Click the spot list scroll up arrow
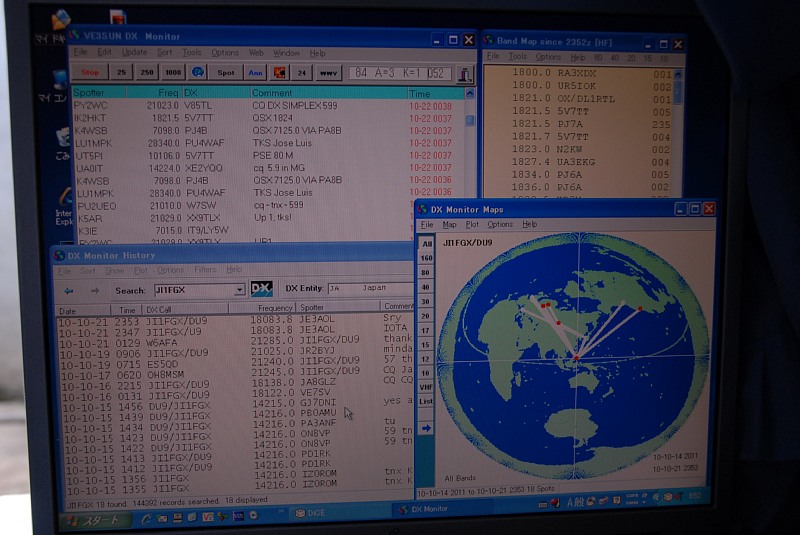Image resolution: width=800 pixels, height=535 pixels. pos(469,94)
